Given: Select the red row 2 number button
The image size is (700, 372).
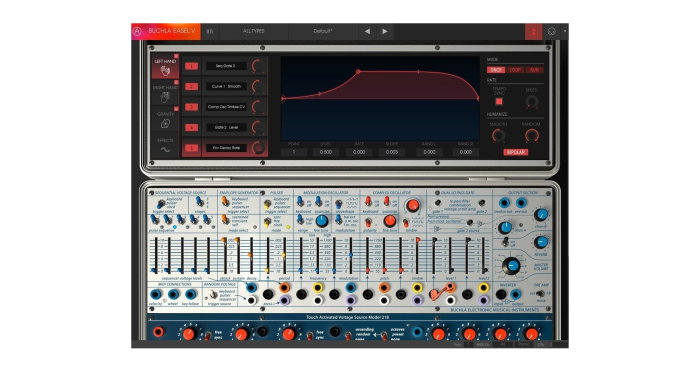Looking at the screenshot, I should pyautogui.click(x=191, y=87).
